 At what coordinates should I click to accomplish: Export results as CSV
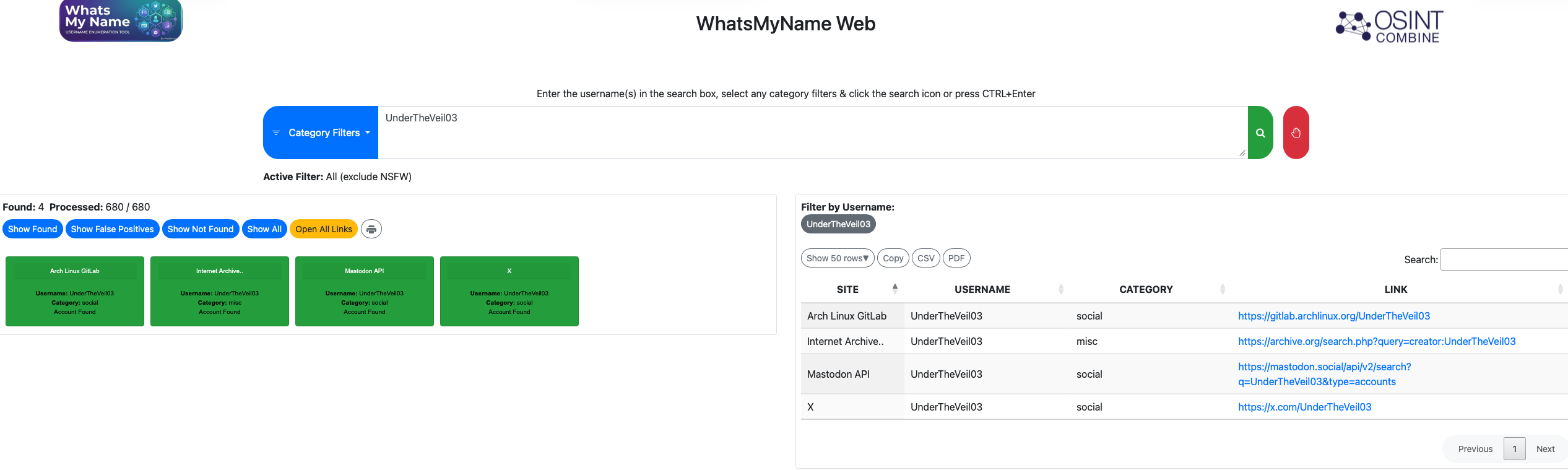(926, 258)
